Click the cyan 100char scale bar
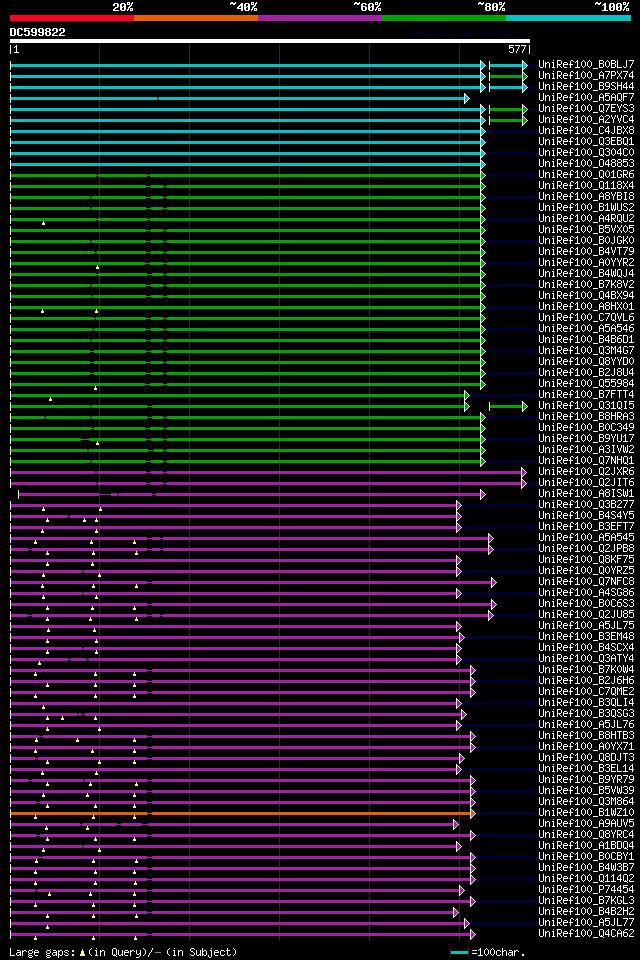 click(459, 953)
